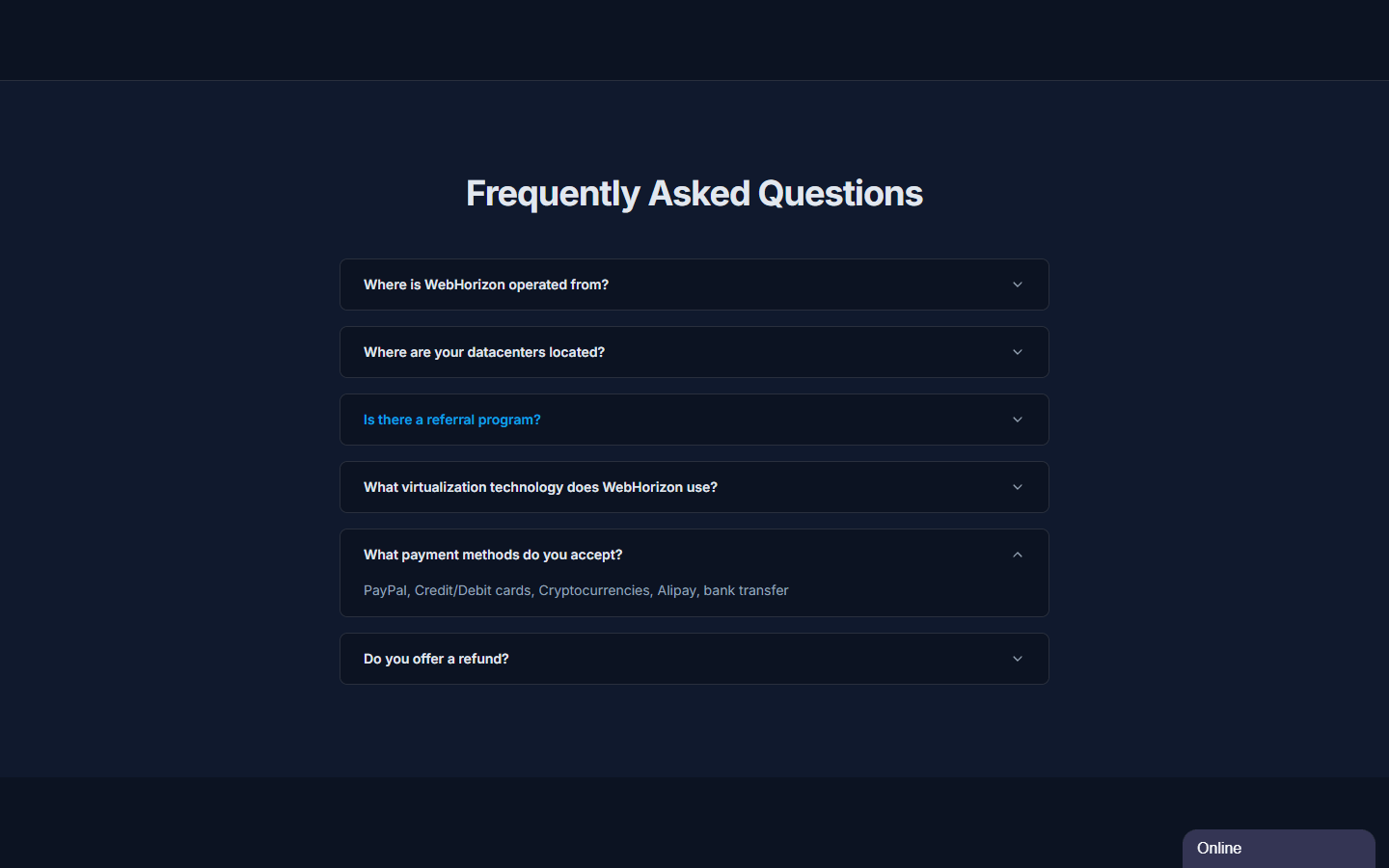Viewport: 1389px width, 868px height.
Task: Expand "Where is WebHorizon operated from?"
Action: [x=694, y=285]
